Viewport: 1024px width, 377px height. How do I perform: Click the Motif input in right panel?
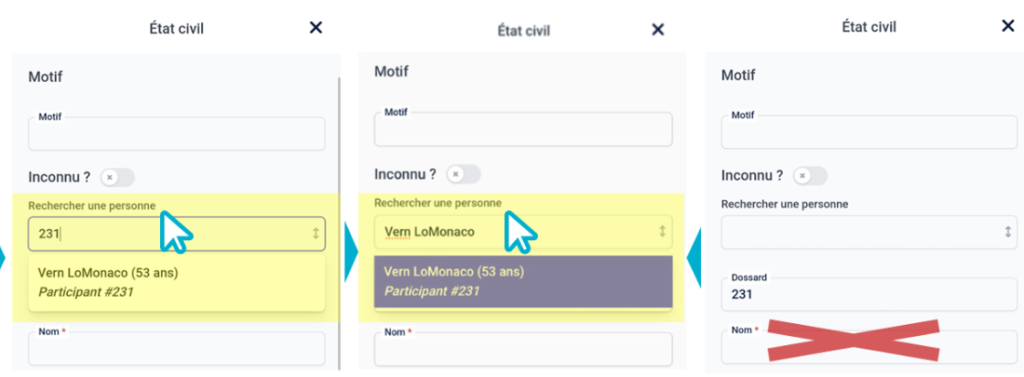pos(869,132)
